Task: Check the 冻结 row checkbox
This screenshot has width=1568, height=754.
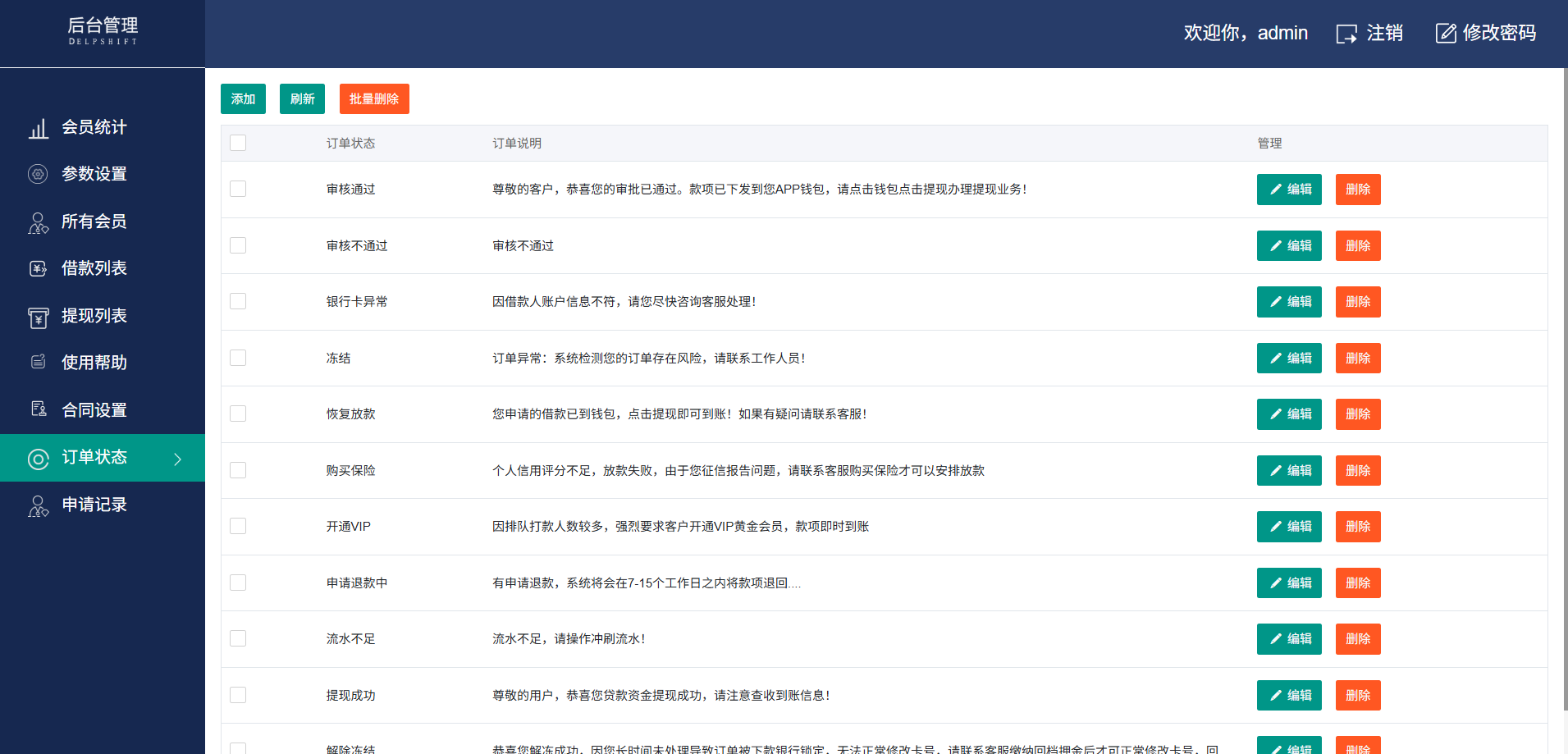Action: 238,358
